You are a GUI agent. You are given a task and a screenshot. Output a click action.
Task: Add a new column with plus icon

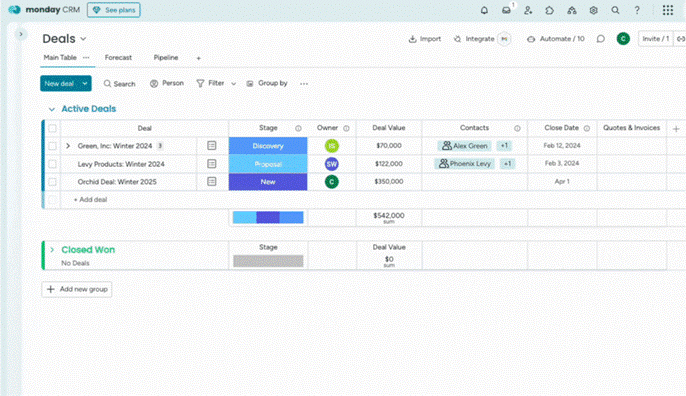pos(676,129)
